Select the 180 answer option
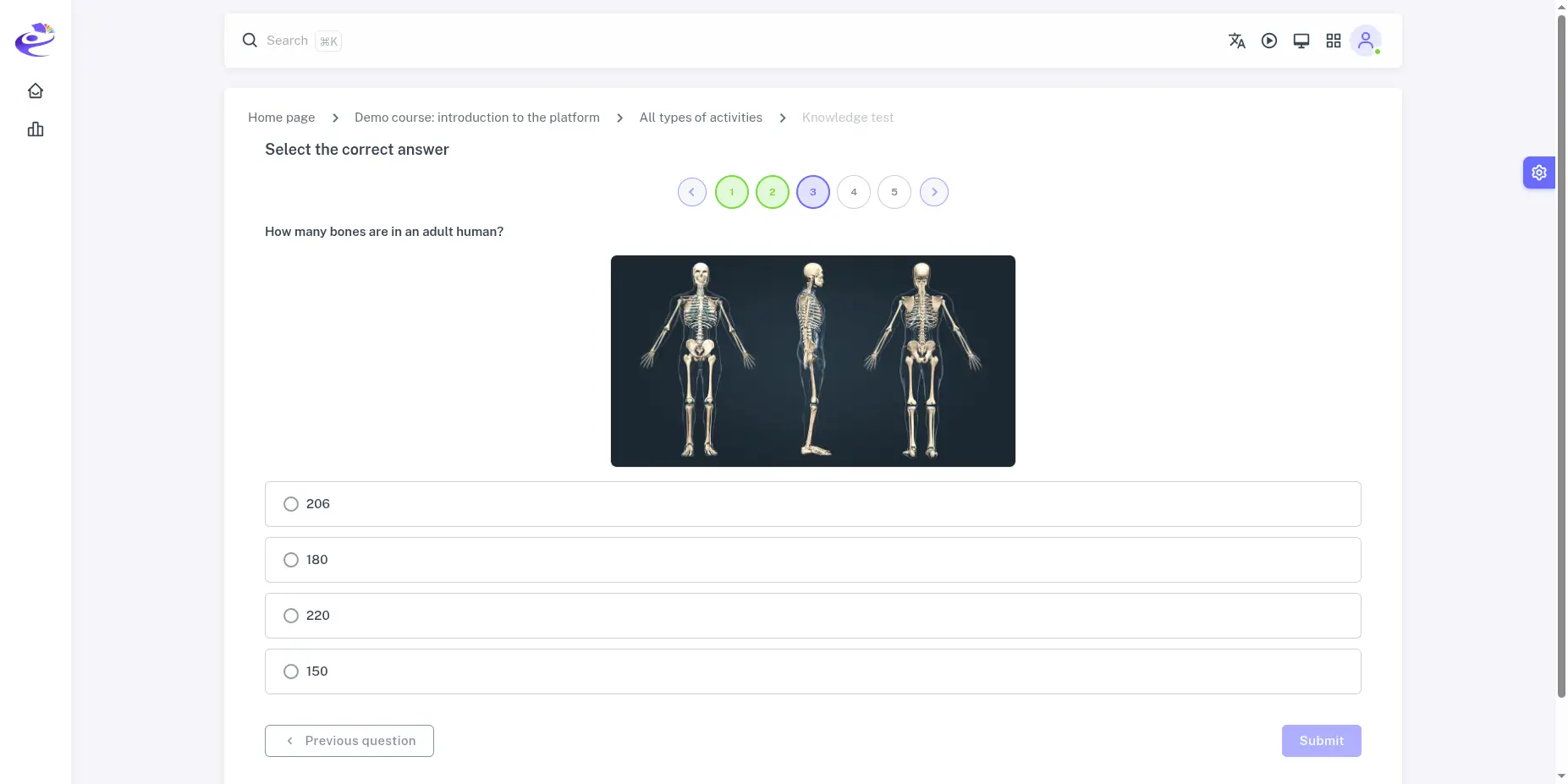Viewport: 1568px width, 784px height. tap(812, 560)
